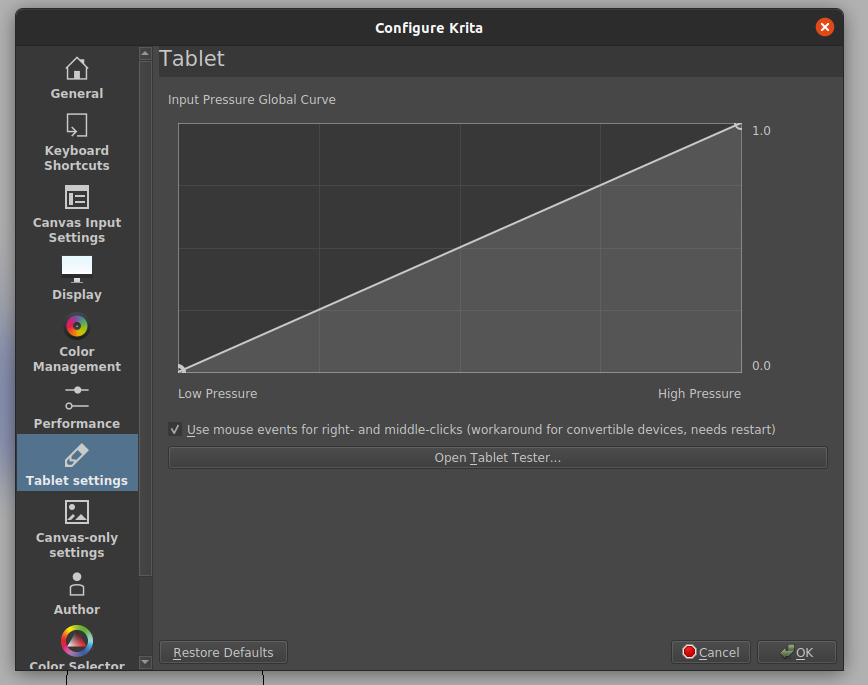Confirm settings with OK button
868x685 pixels.
coord(796,652)
